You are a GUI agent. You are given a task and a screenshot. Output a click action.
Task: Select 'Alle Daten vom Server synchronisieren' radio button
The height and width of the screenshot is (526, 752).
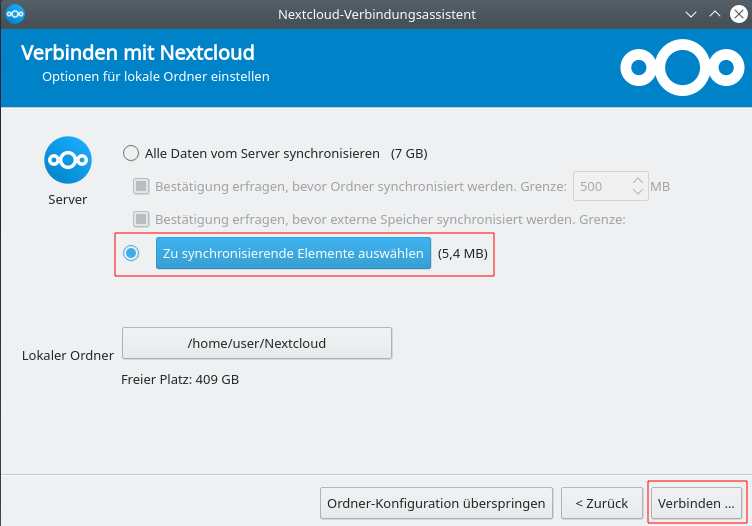click(x=131, y=153)
